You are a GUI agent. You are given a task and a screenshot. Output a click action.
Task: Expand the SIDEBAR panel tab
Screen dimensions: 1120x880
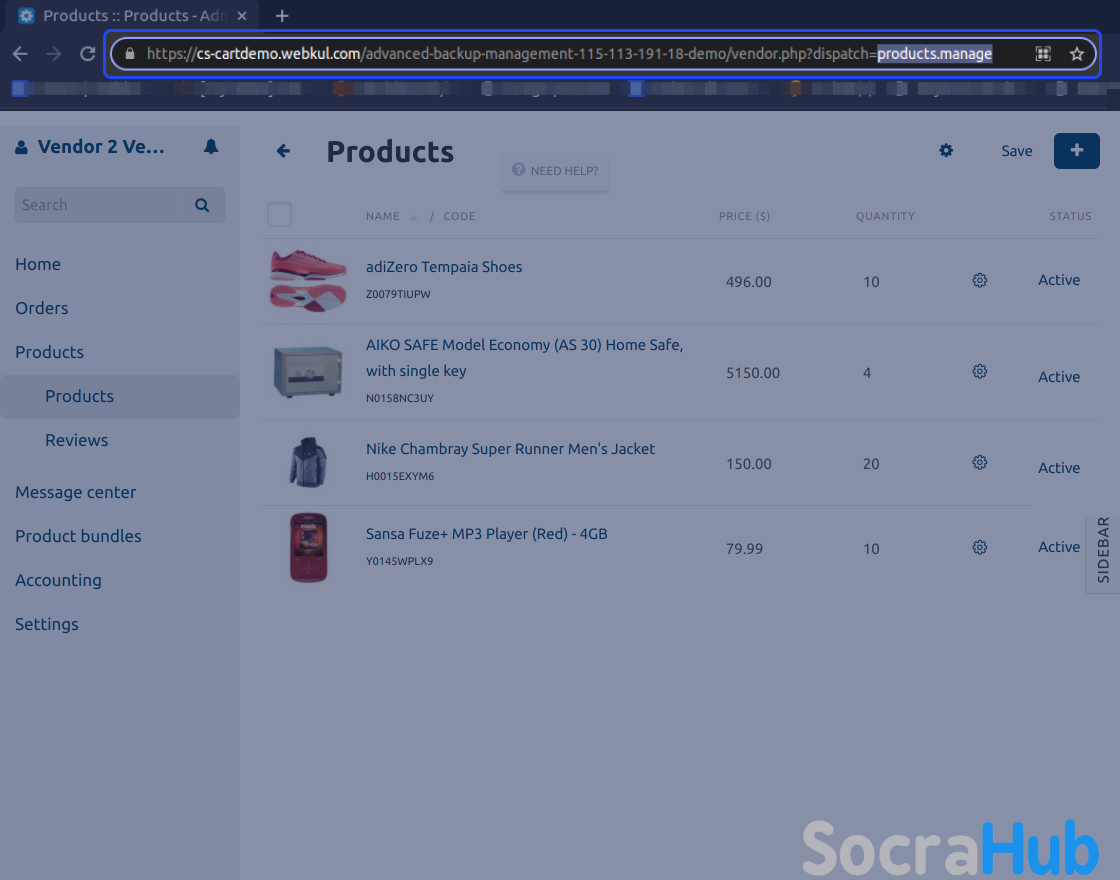pyautogui.click(x=1103, y=551)
